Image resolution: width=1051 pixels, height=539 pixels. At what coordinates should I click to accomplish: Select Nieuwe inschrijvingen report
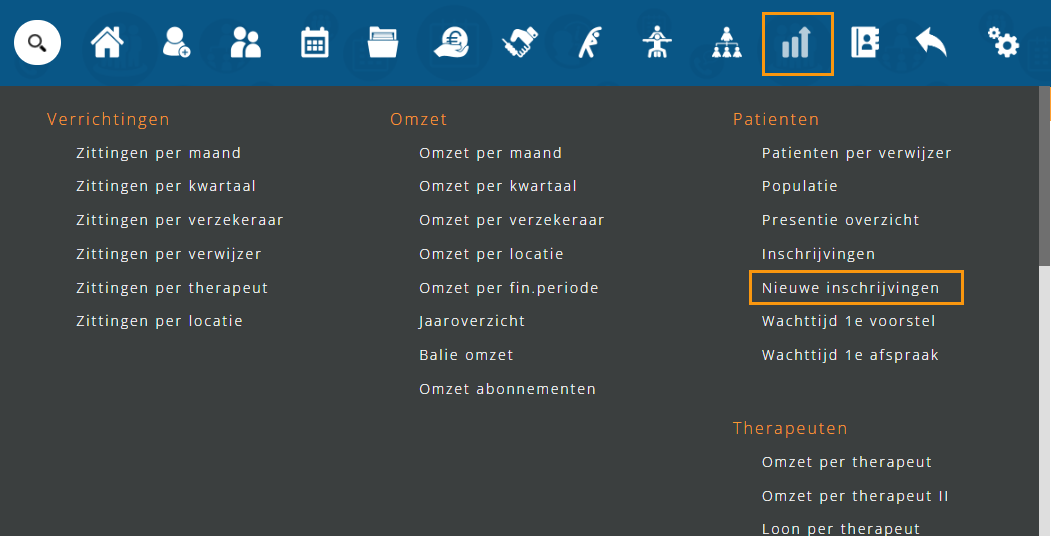click(x=851, y=288)
